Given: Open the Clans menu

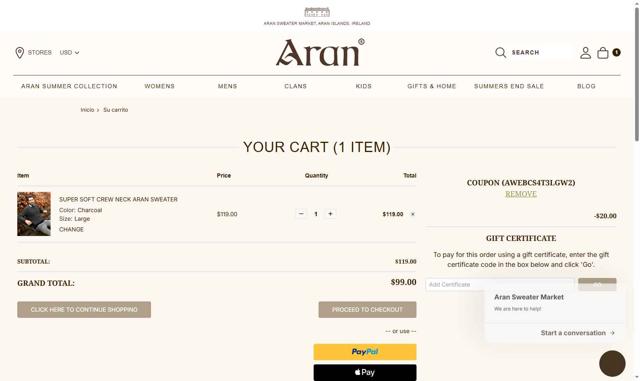Looking at the screenshot, I should click(x=296, y=86).
